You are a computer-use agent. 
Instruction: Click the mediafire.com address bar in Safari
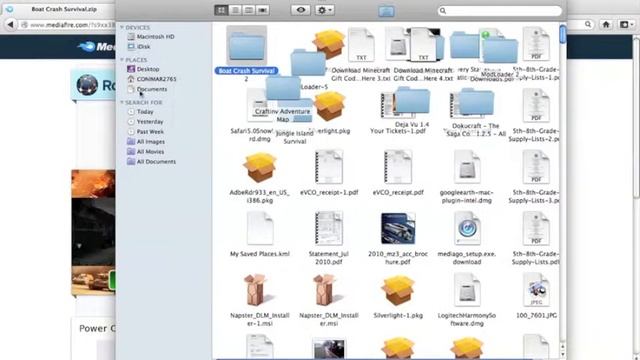point(69,25)
